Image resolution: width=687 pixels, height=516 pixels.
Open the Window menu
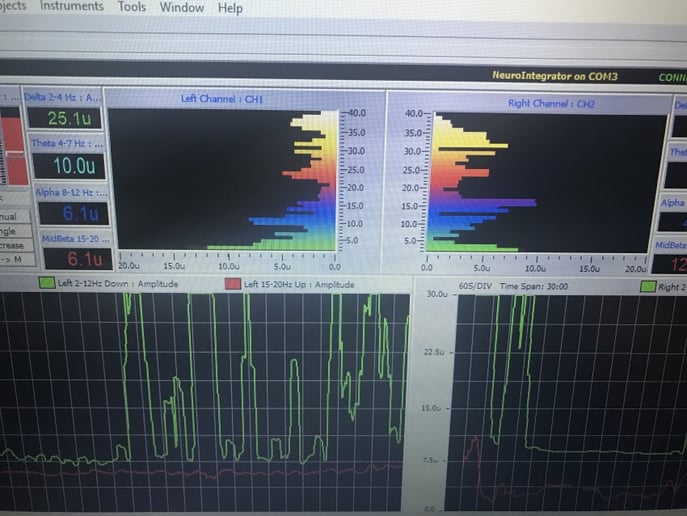pyautogui.click(x=182, y=7)
